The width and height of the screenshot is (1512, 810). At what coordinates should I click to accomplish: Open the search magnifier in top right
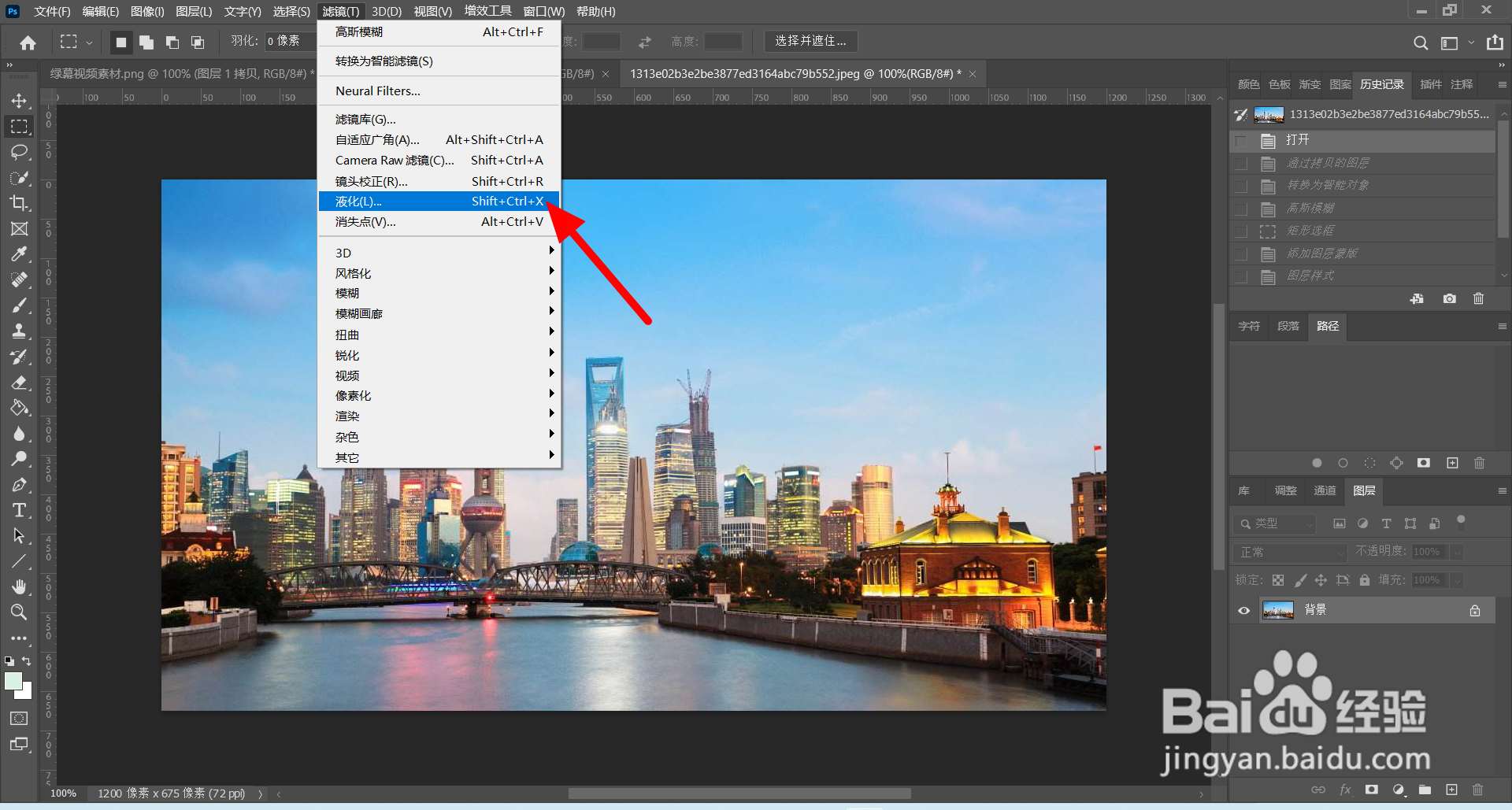[1420, 43]
